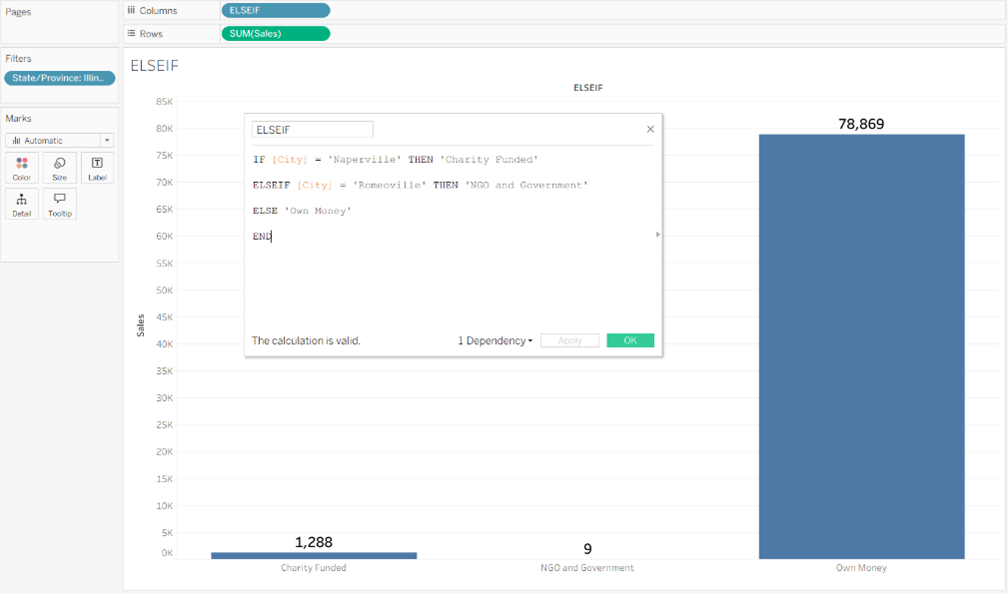The image size is (1008, 594).
Task: Select the SUM(Sales) pill on Rows
Action: (x=276, y=33)
